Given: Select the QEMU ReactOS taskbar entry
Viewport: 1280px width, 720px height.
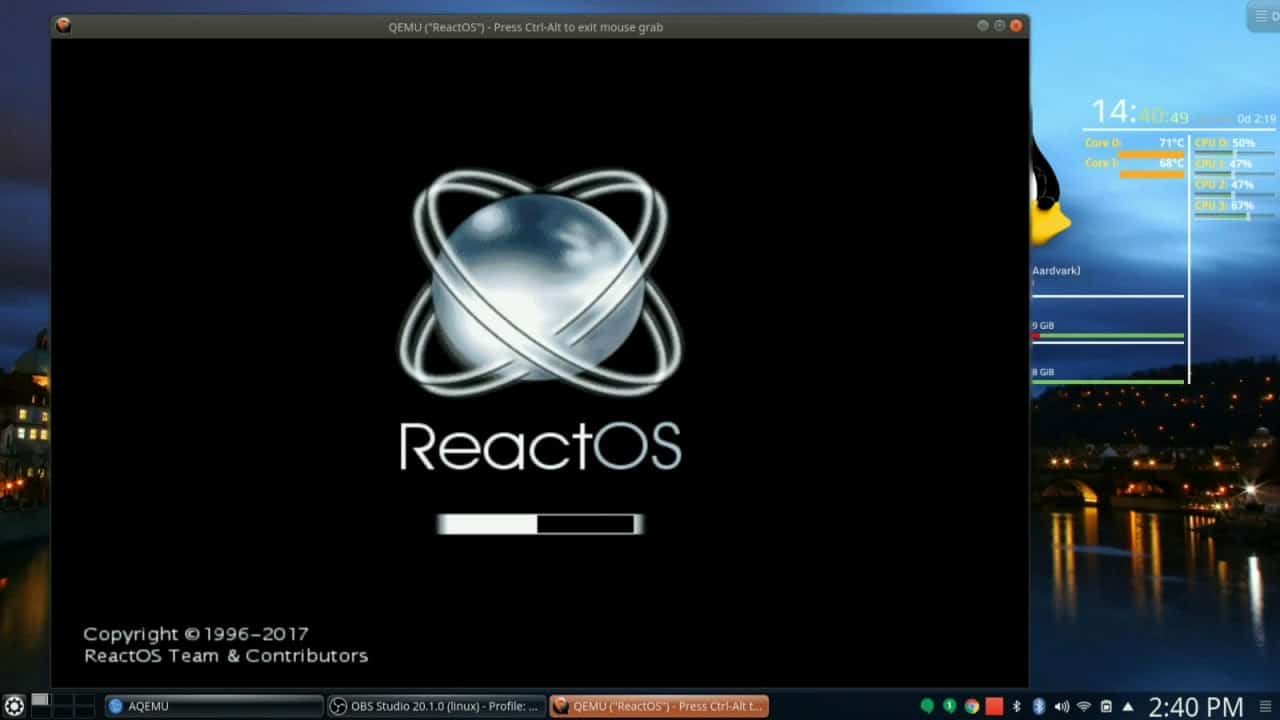Looking at the screenshot, I should pos(659,706).
